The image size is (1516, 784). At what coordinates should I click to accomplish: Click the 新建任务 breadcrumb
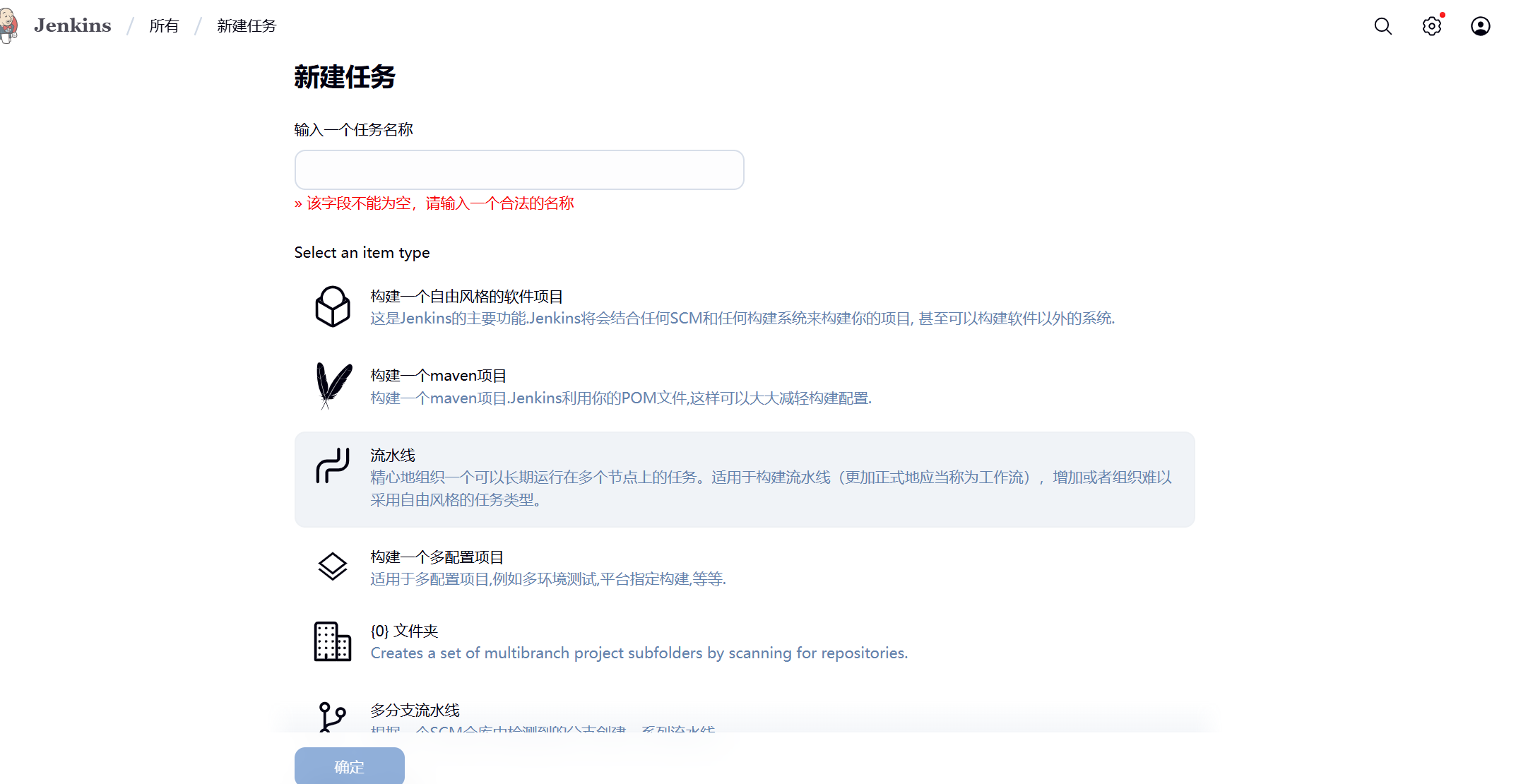[247, 26]
